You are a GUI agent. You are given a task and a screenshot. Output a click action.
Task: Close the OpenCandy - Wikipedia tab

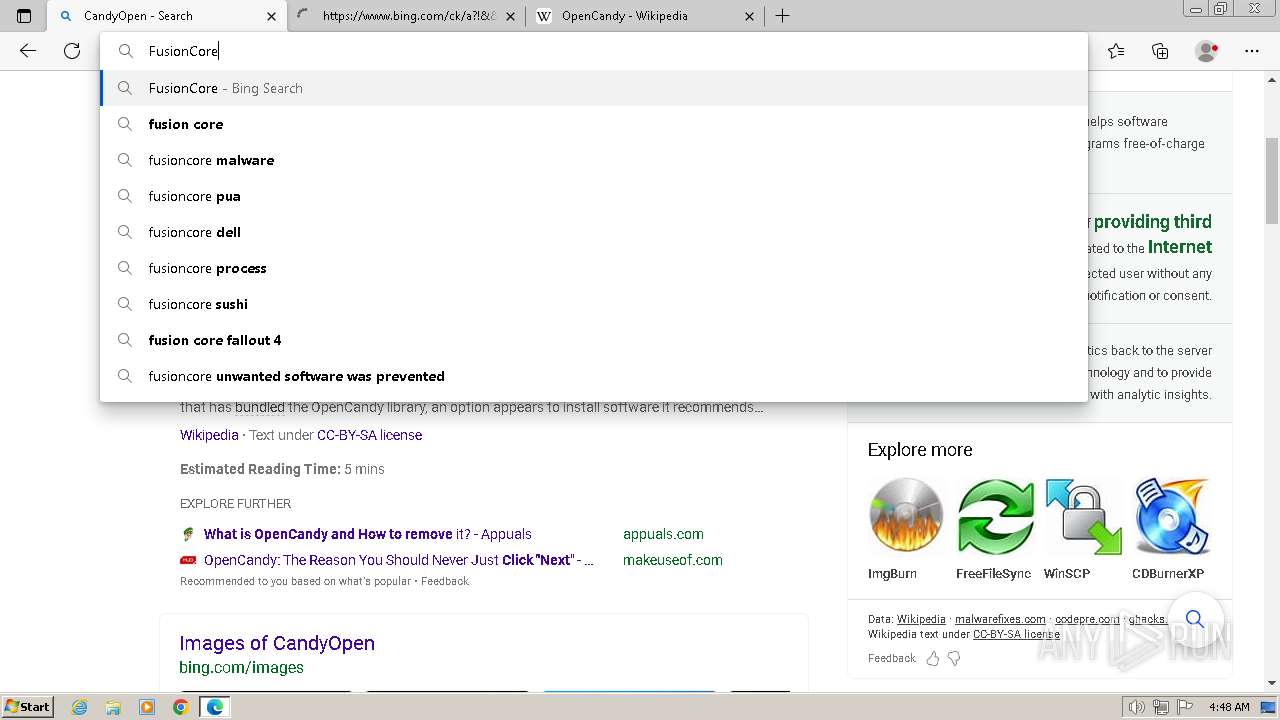[750, 16]
